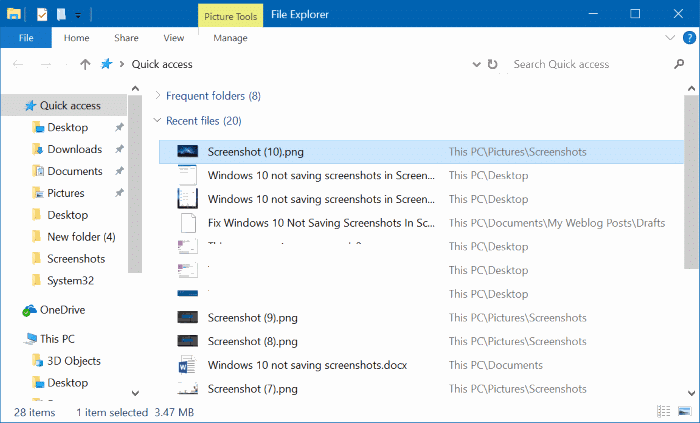Click the Up one level arrow
Image resolution: width=700 pixels, height=423 pixels.
85,64
